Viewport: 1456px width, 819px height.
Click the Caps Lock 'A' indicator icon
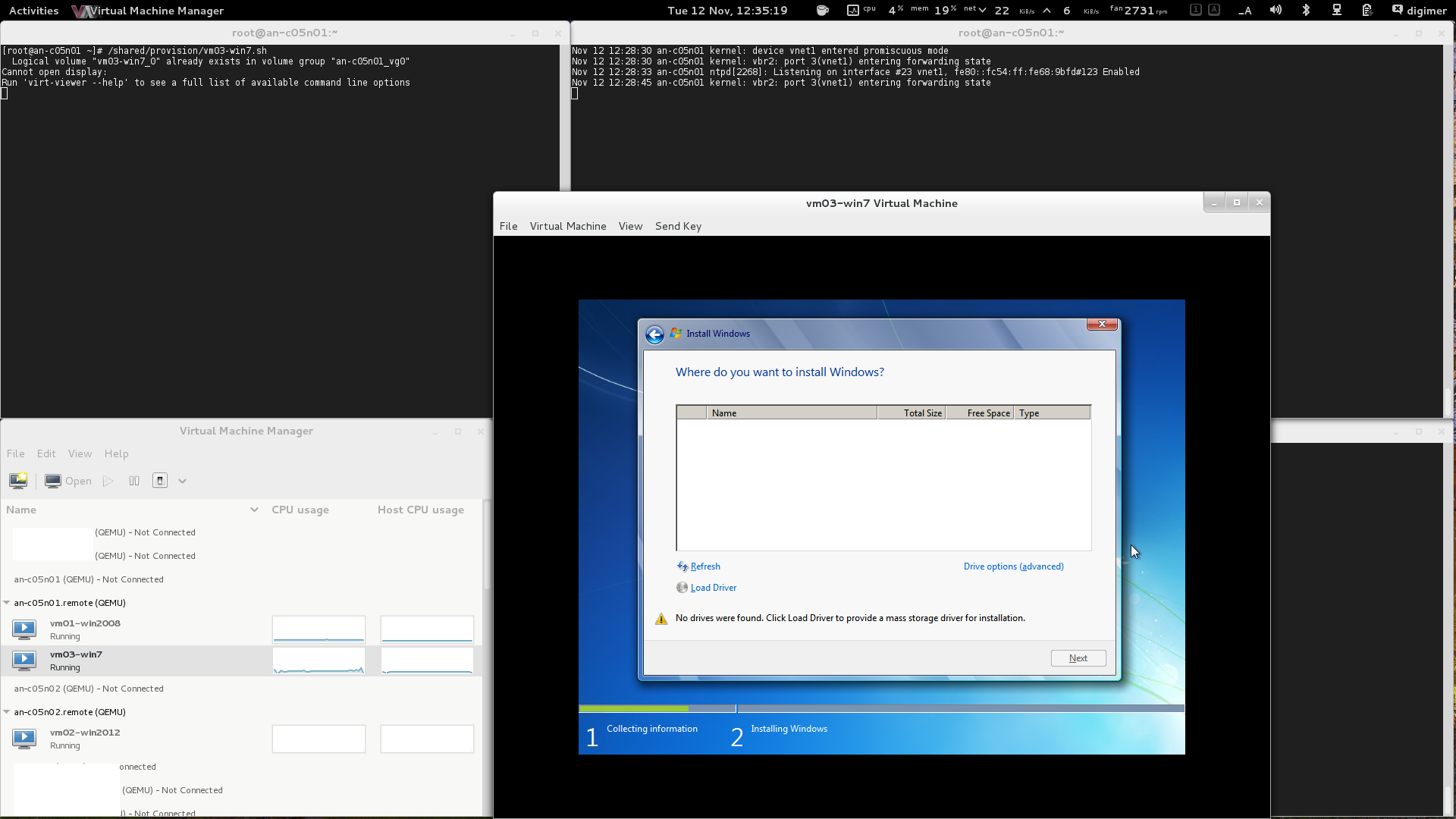[x=1214, y=10]
